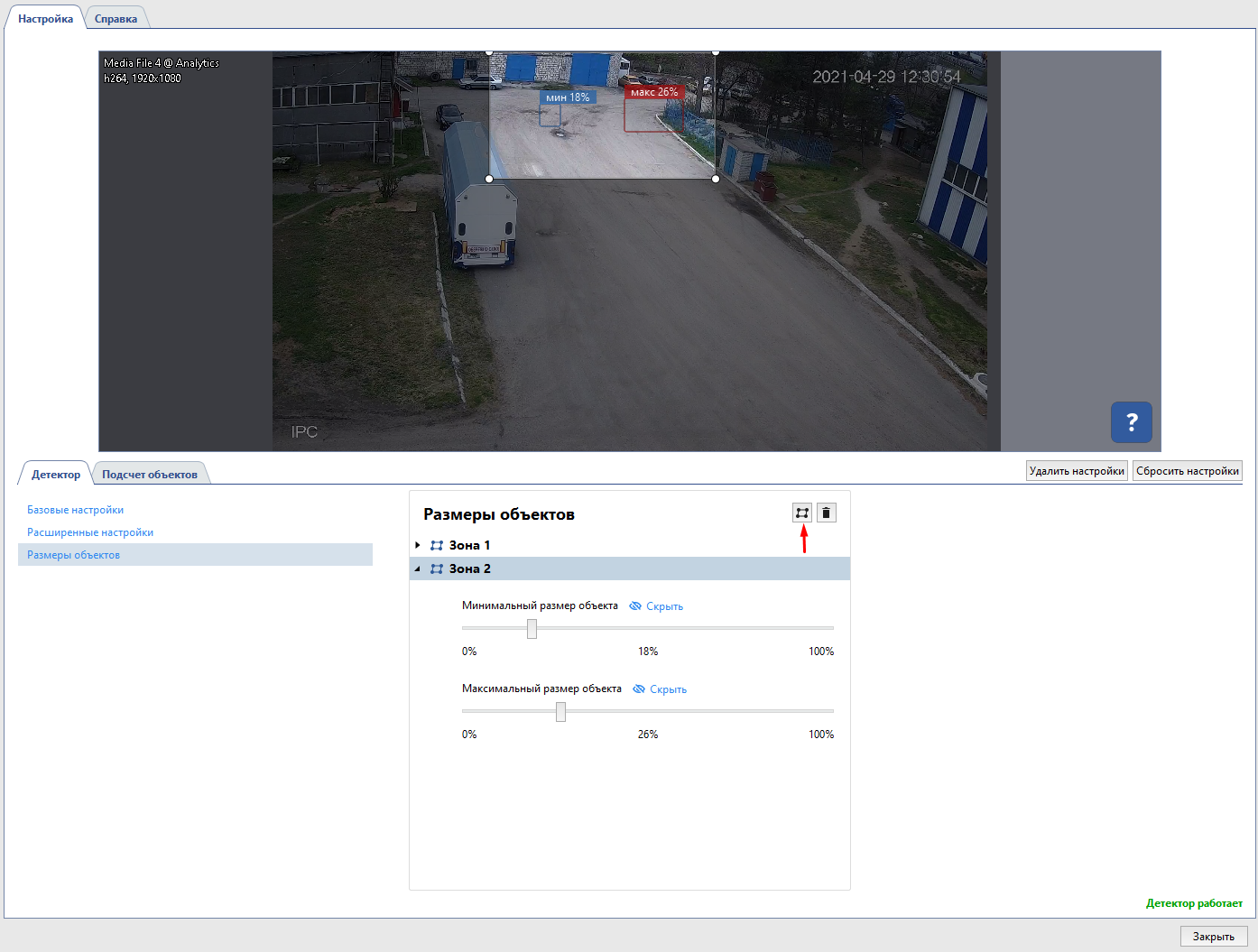Image resolution: width=1258 pixels, height=952 pixels.
Task: Click the zone icon beside Зона 1
Action: click(x=437, y=545)
